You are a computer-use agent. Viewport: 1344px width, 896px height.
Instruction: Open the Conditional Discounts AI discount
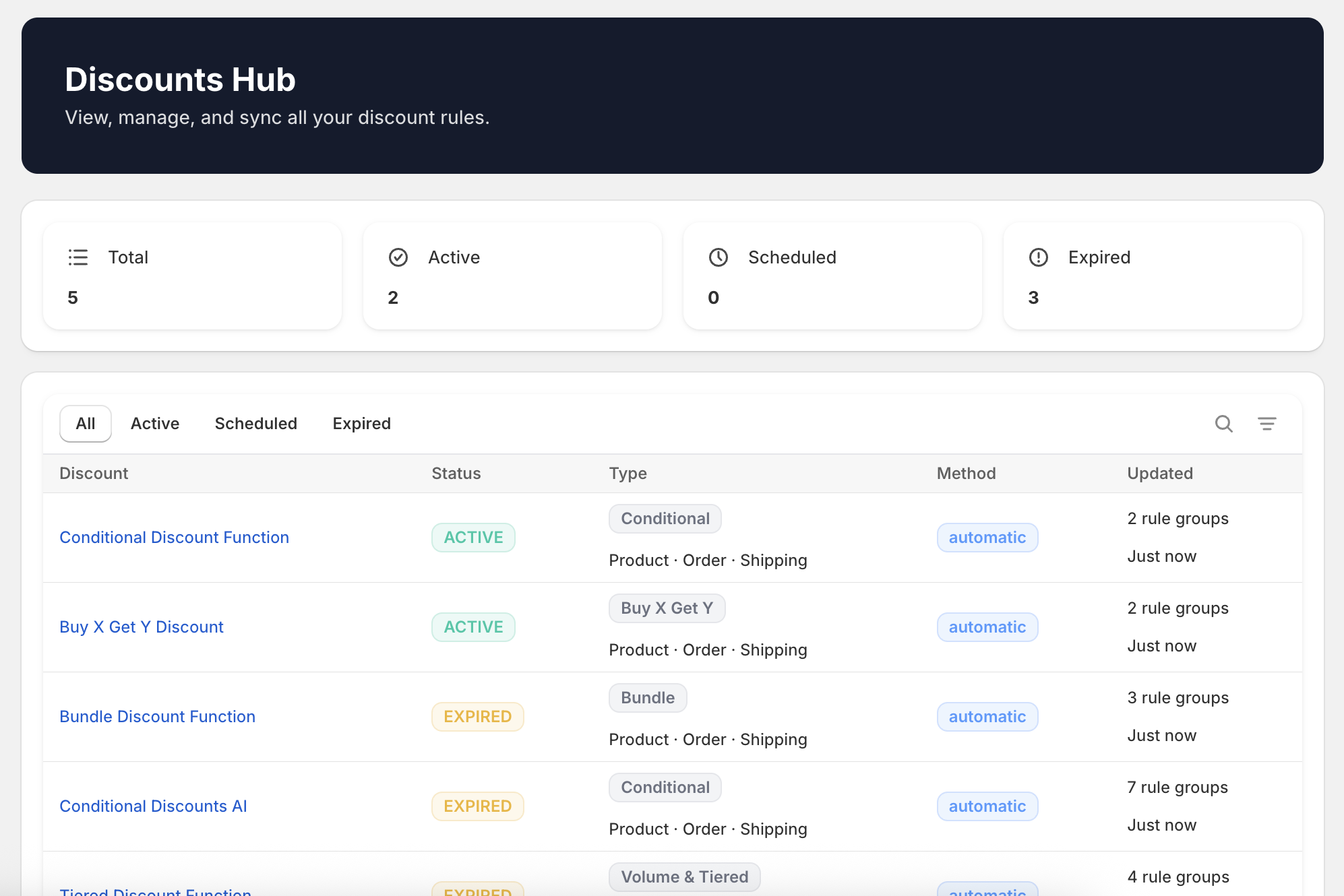pyautogui.click(x=153, y=806)
